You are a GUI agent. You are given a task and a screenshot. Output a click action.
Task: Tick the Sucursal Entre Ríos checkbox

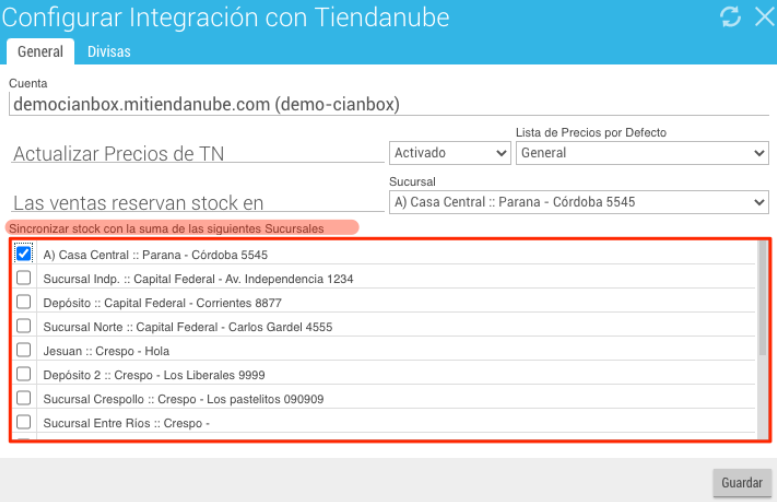click(x=23, y=422)
